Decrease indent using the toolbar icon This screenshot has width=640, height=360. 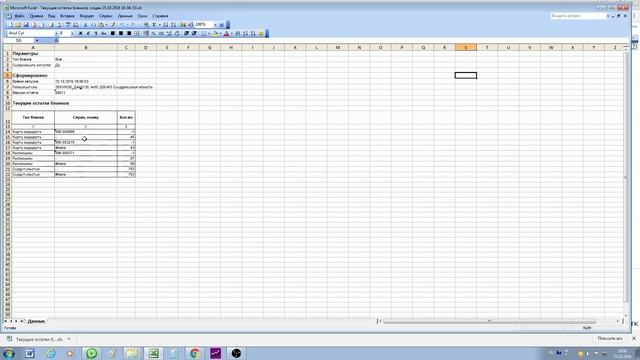coord(186,33)
